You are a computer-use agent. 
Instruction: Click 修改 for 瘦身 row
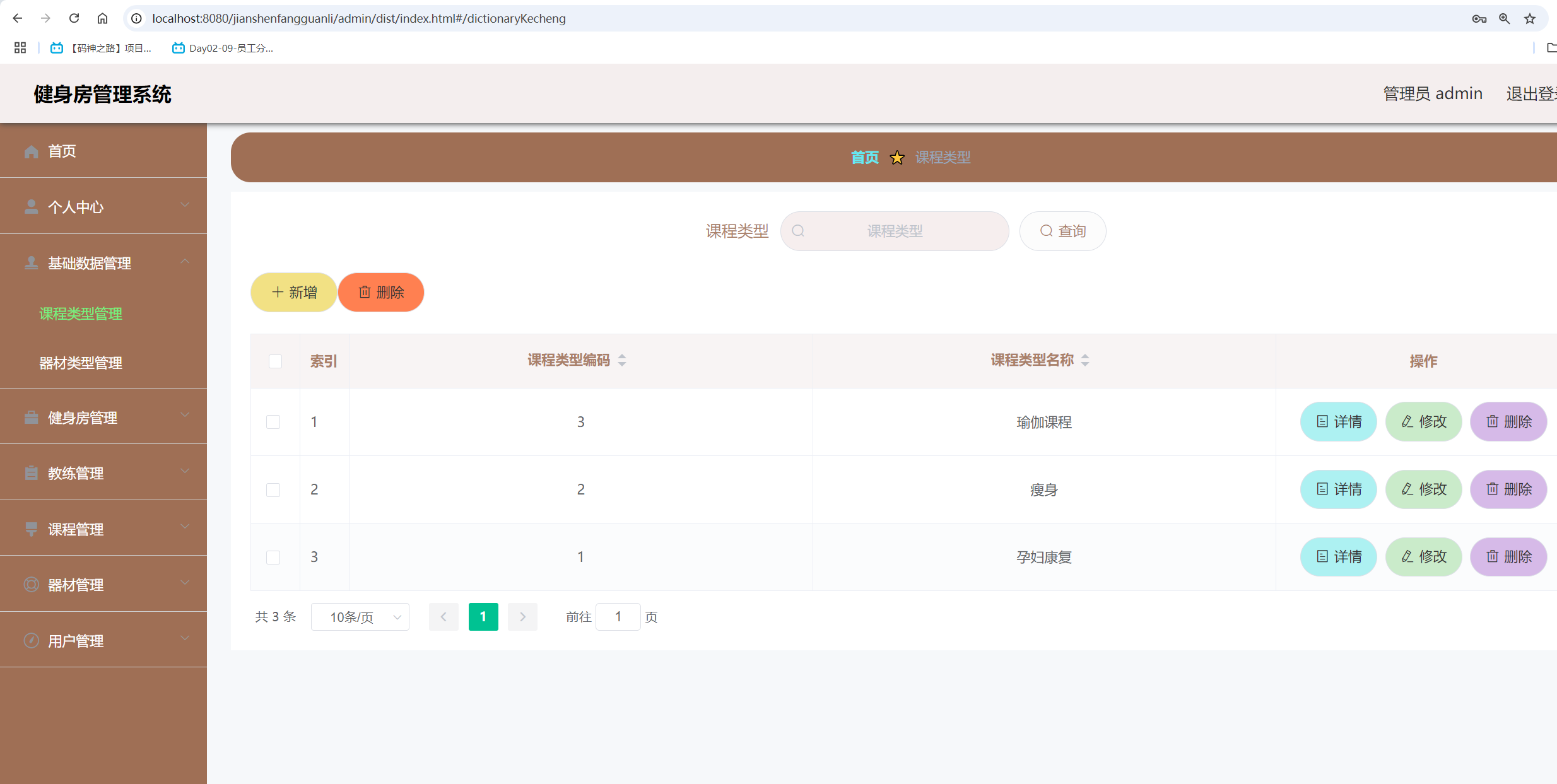pos(1424,489)
